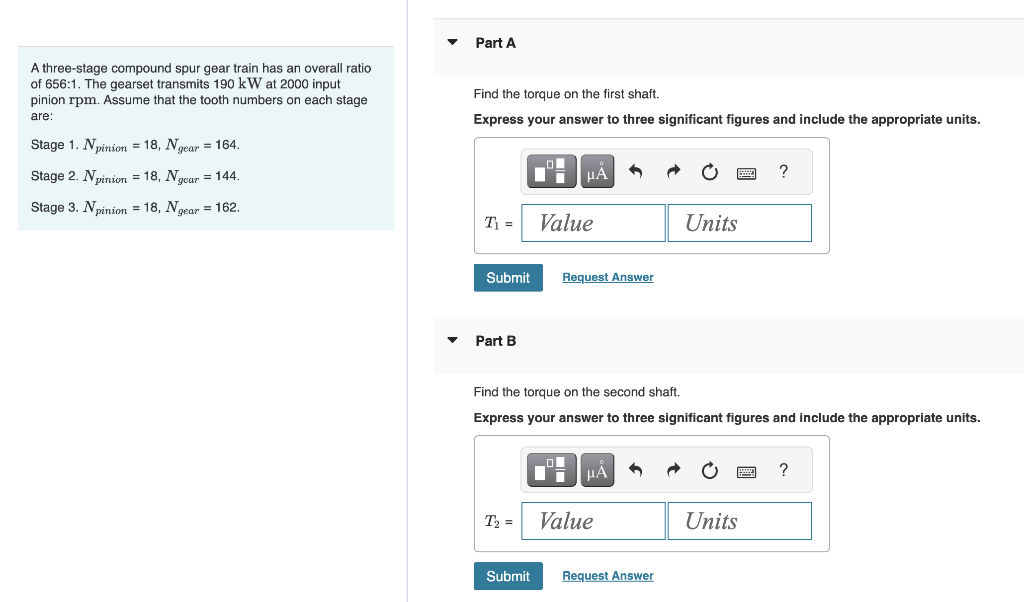
Task: Submit the Part A answer
Action: point(508,277)
